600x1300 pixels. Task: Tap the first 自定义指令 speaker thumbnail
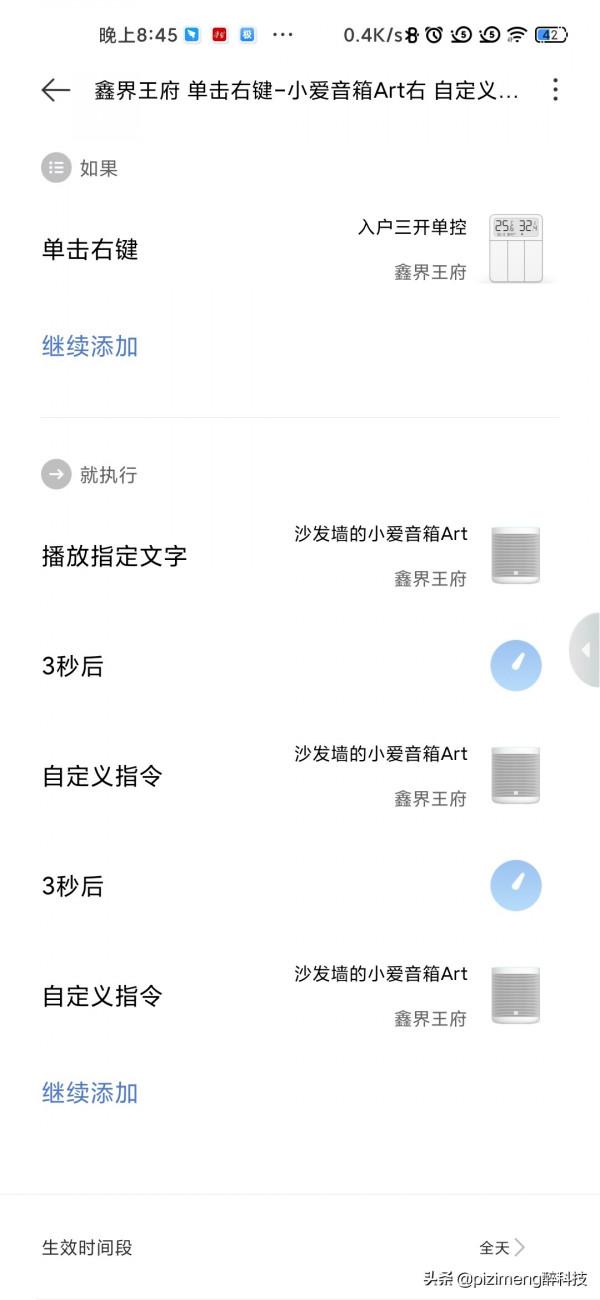(x=516, y=775)
